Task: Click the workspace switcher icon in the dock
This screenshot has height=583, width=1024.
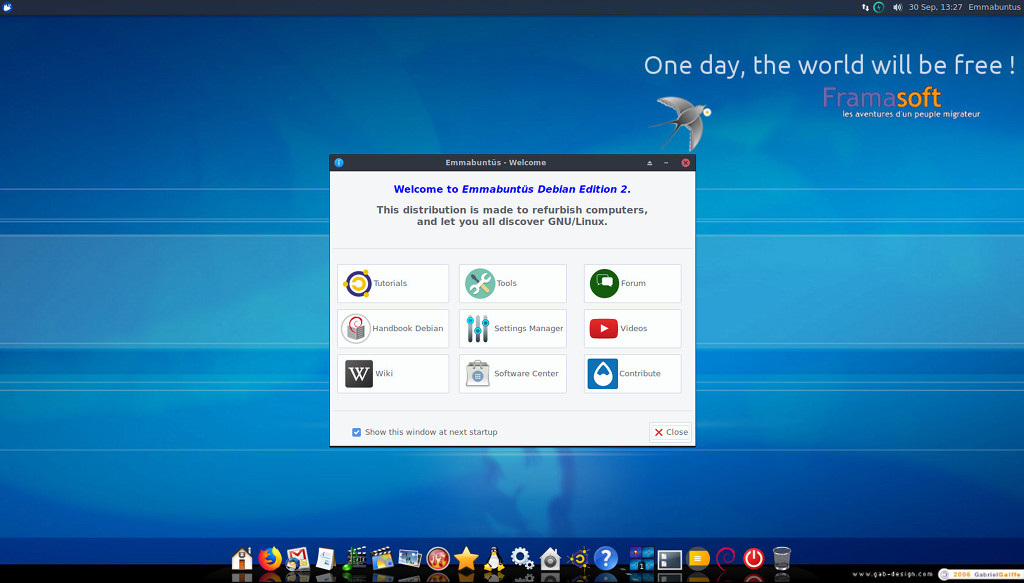Action: coord(641,559)
